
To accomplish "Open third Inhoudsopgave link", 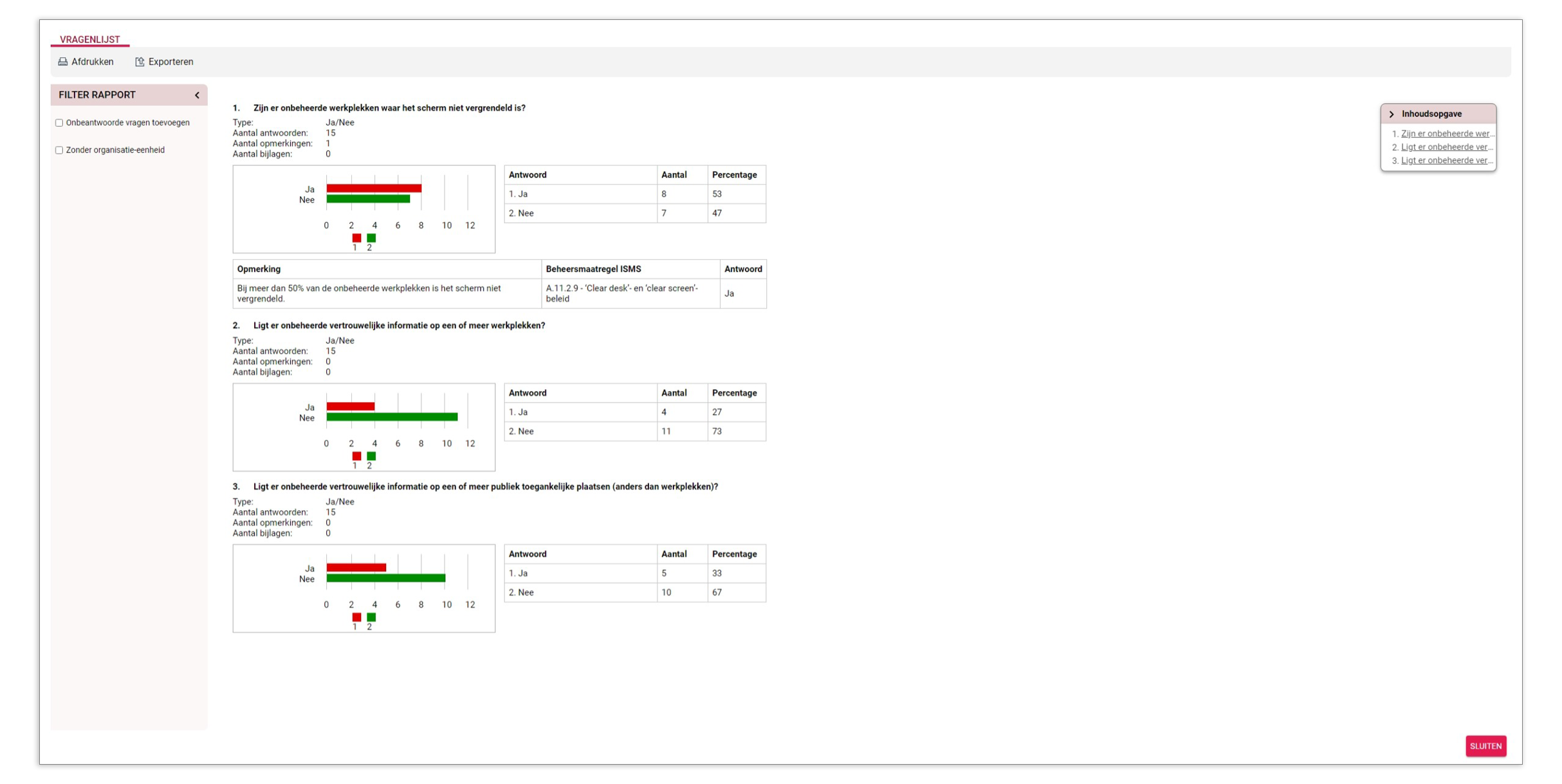I will pyautogui.click(x=1446, y=161).
